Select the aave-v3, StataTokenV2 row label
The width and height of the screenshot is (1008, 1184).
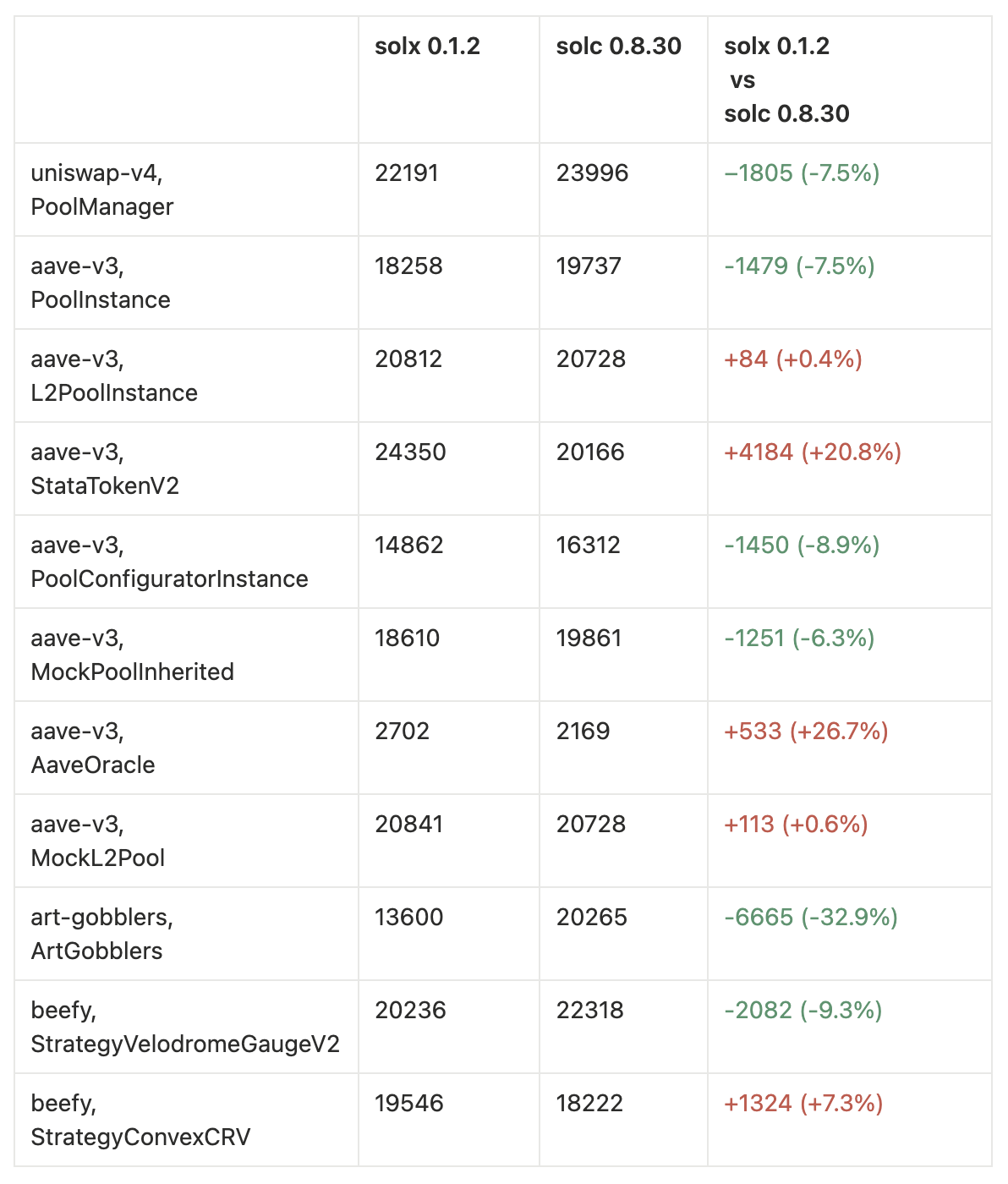pyautogui.click(x=104, y=469)
